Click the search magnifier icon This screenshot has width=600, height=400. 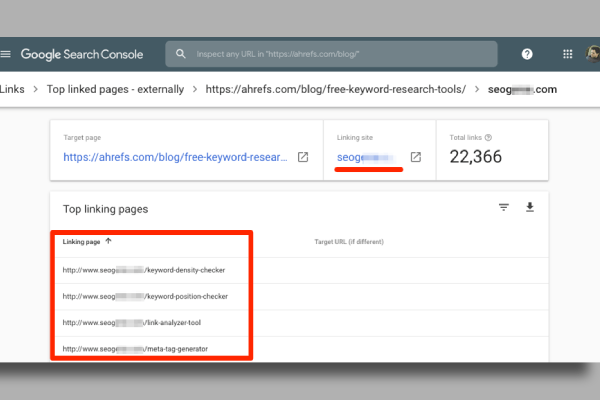(181, 54)
